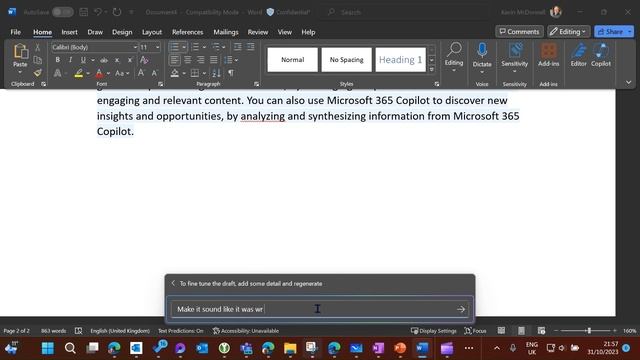Toggle Underline formatting
640x360 pixels.
point(83,60)
